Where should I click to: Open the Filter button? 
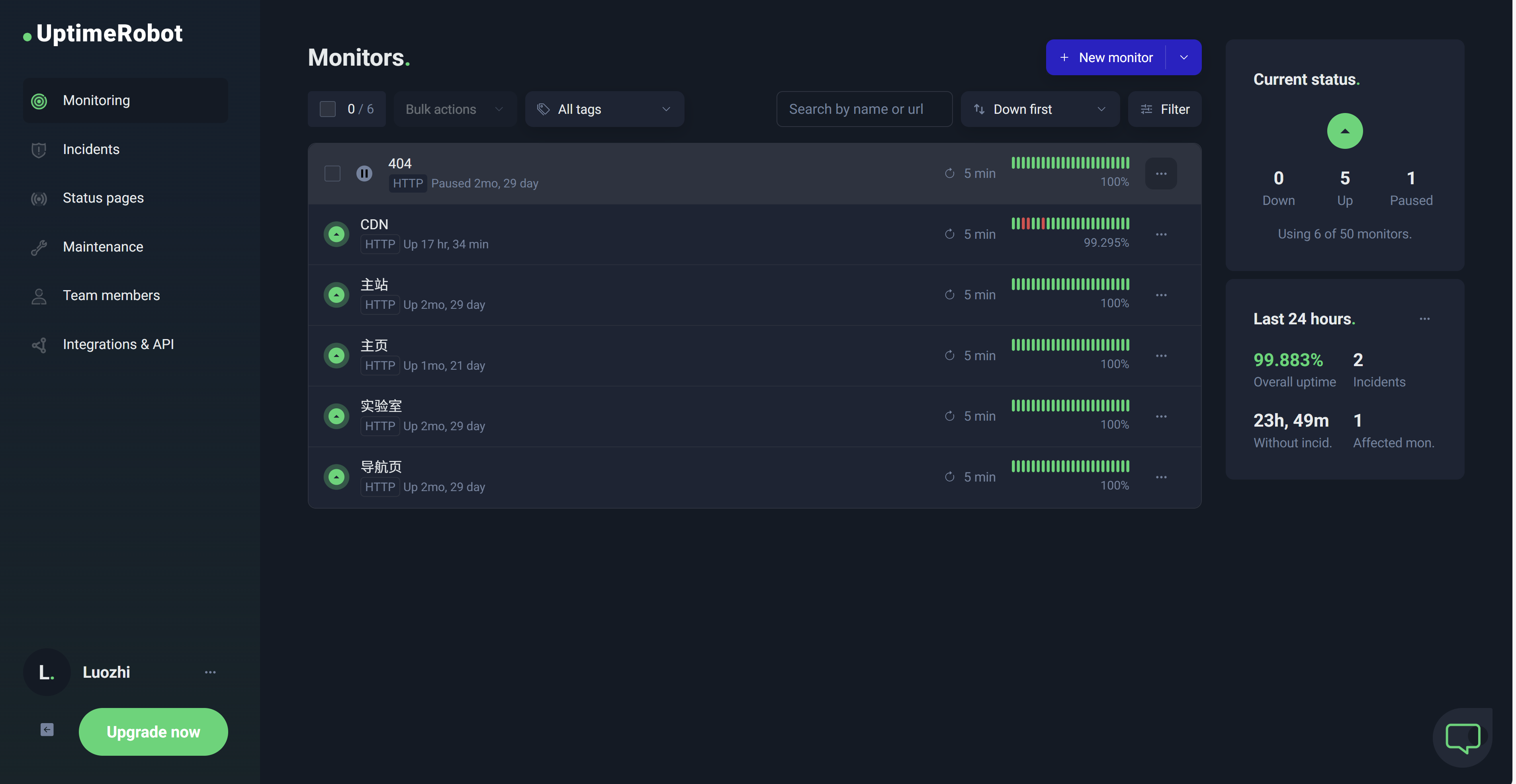[x=1164, y=109]
